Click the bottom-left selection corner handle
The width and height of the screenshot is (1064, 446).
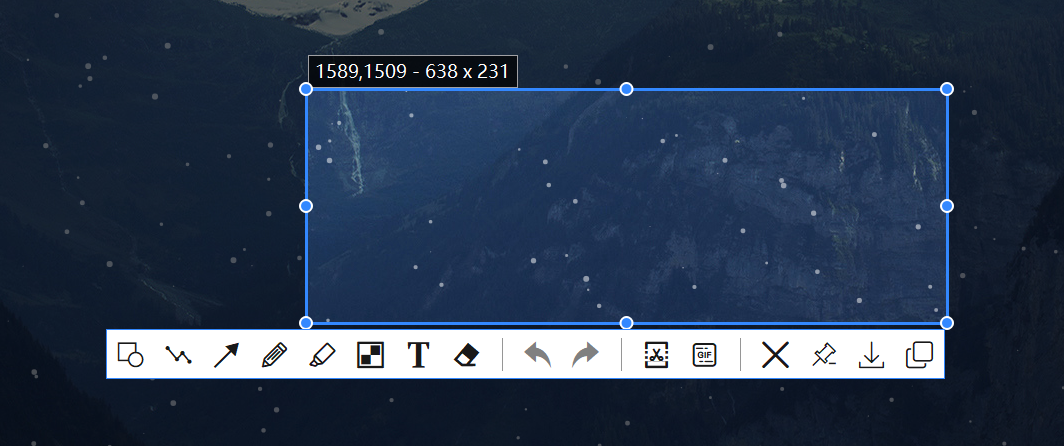point(306,322)
